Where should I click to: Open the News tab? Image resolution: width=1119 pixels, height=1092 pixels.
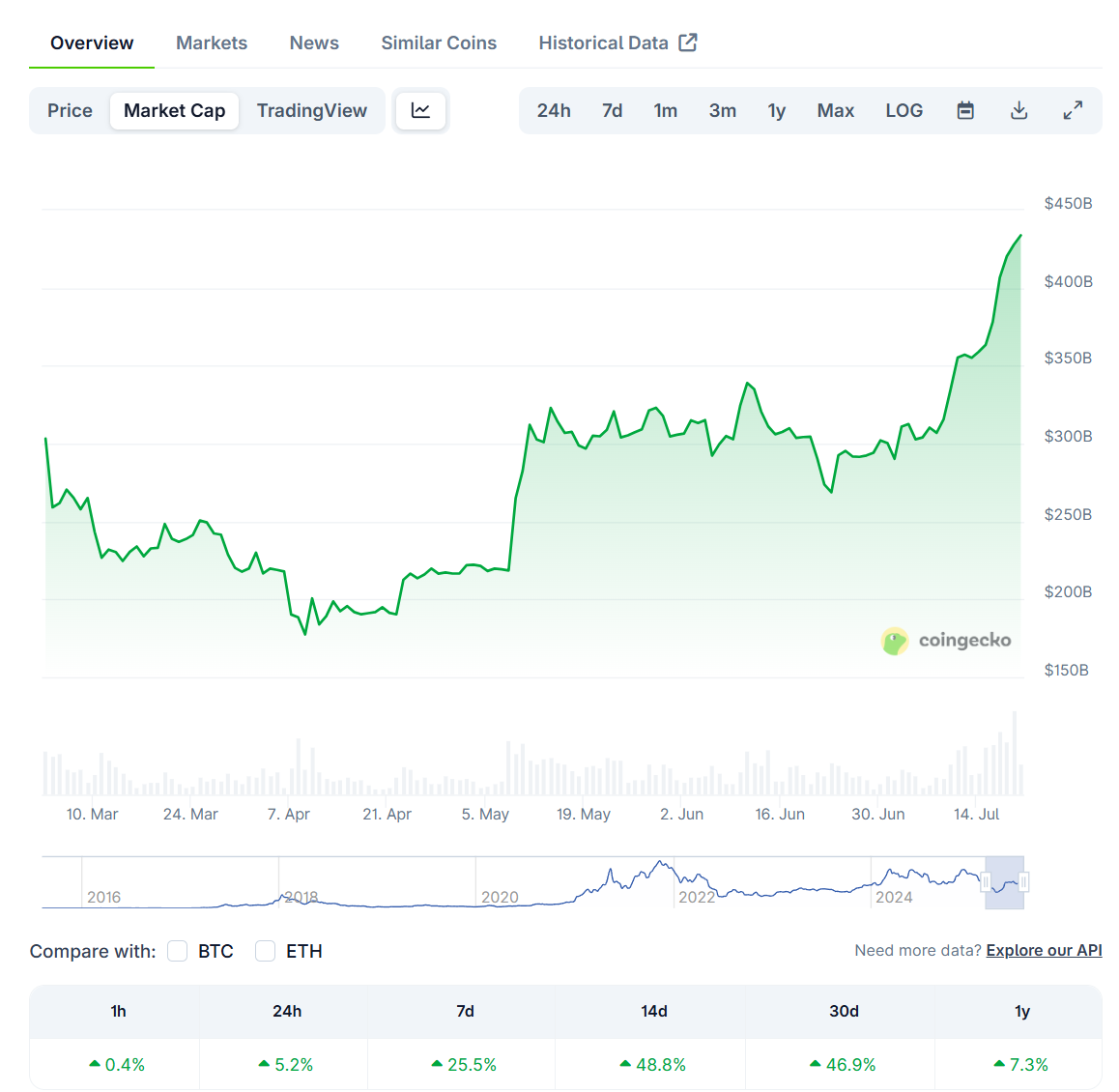(313, 43)
